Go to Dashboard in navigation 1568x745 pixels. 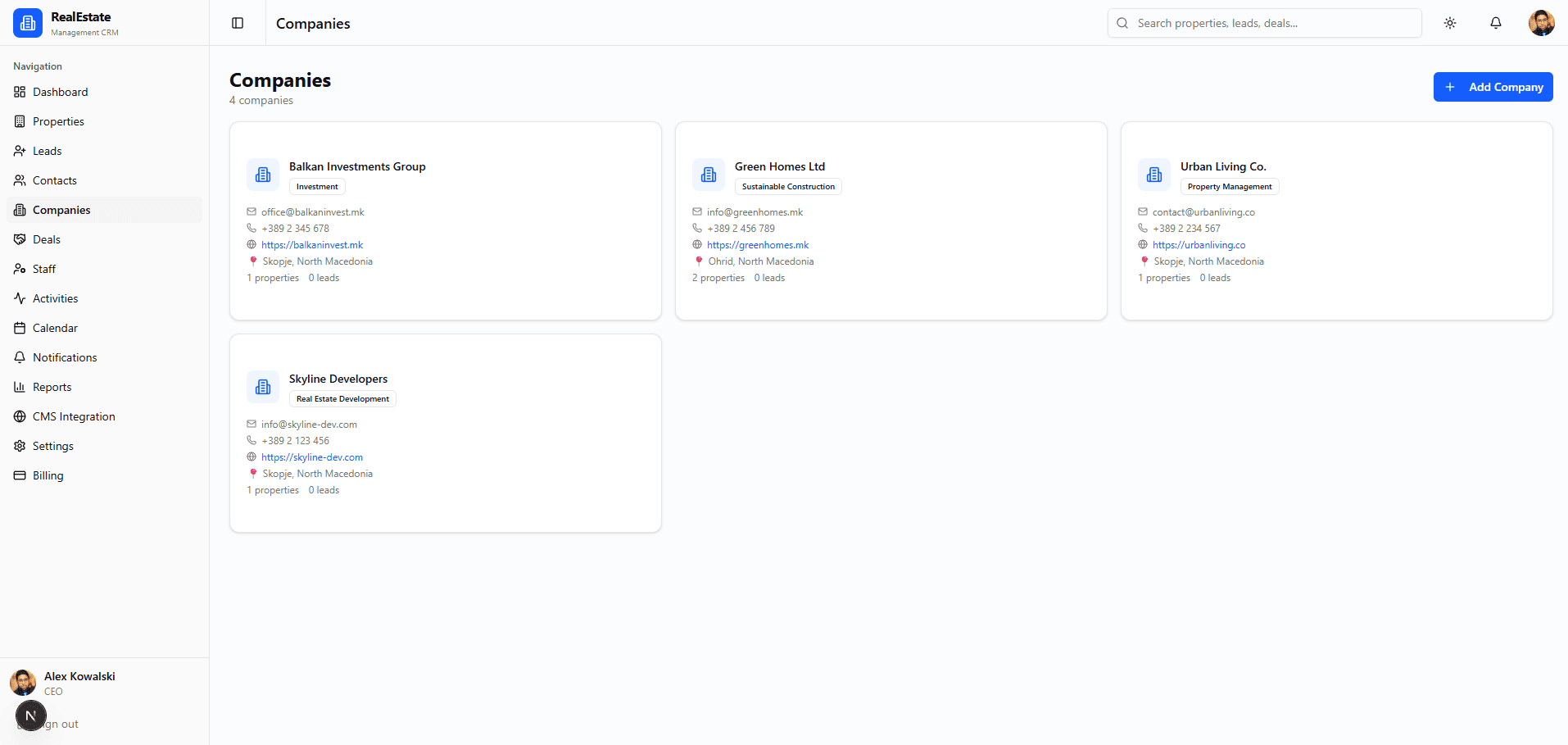pos(105,92)
